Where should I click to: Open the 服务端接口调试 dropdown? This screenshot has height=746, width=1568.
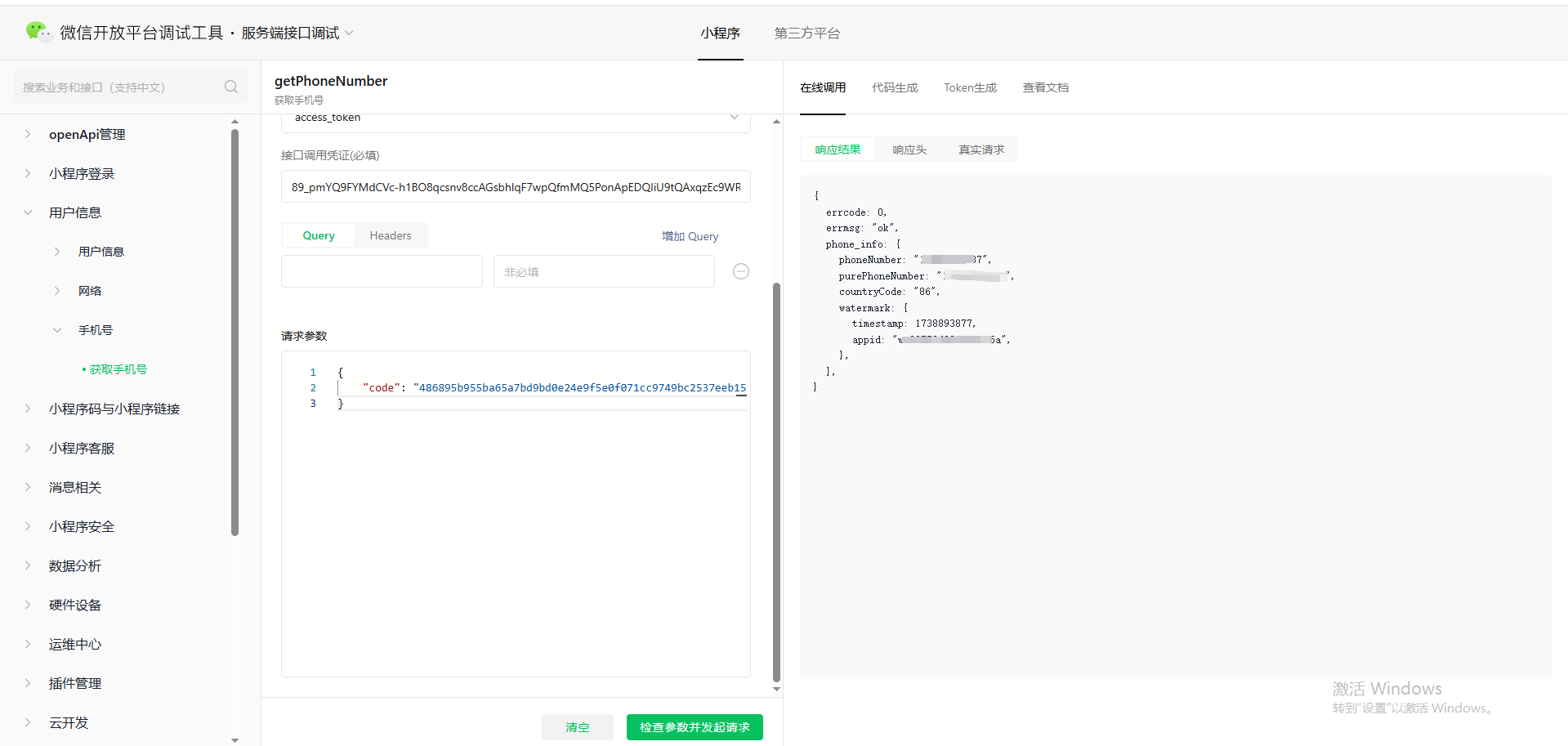click(297, 33)
